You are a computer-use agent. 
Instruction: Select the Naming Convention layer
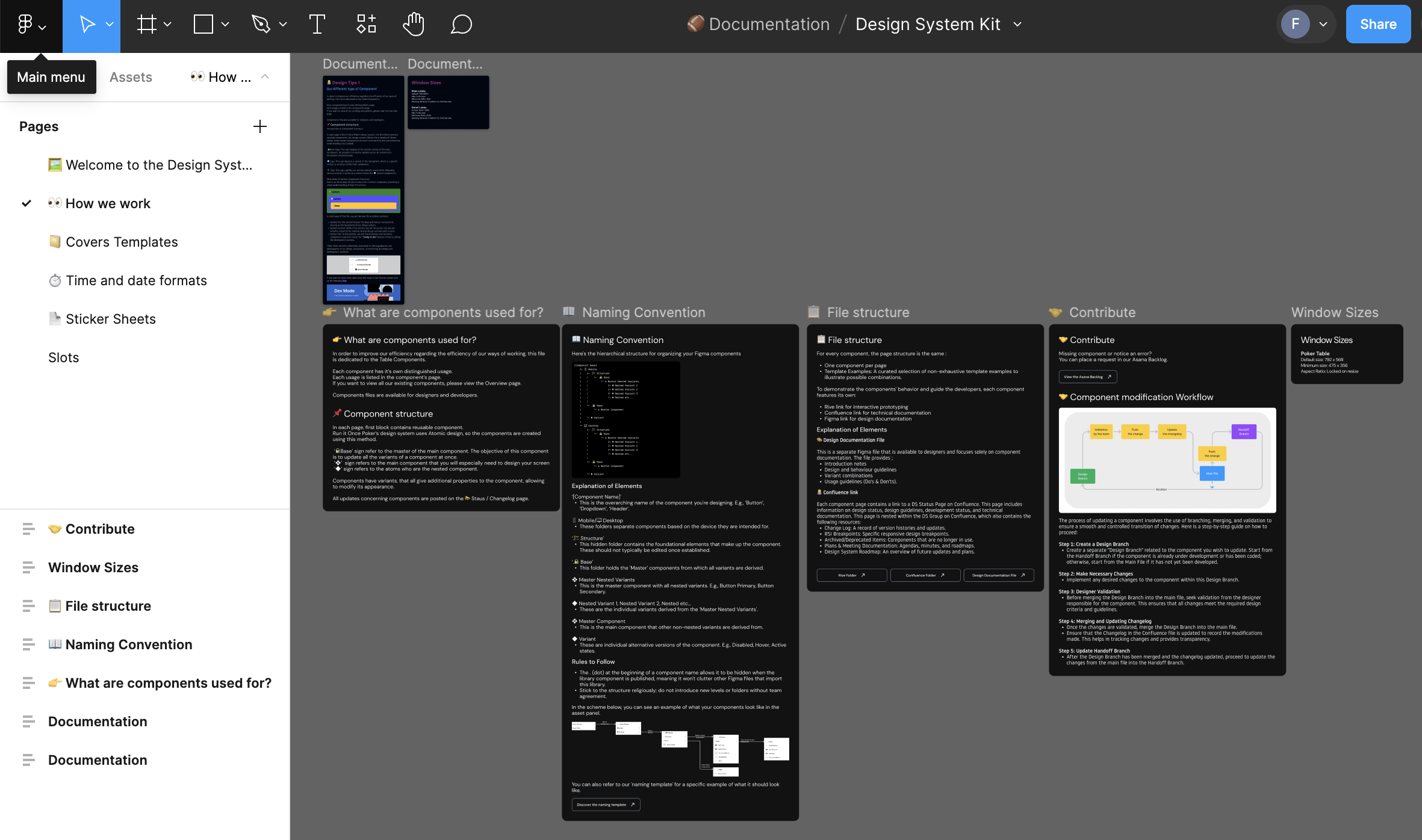129,644
